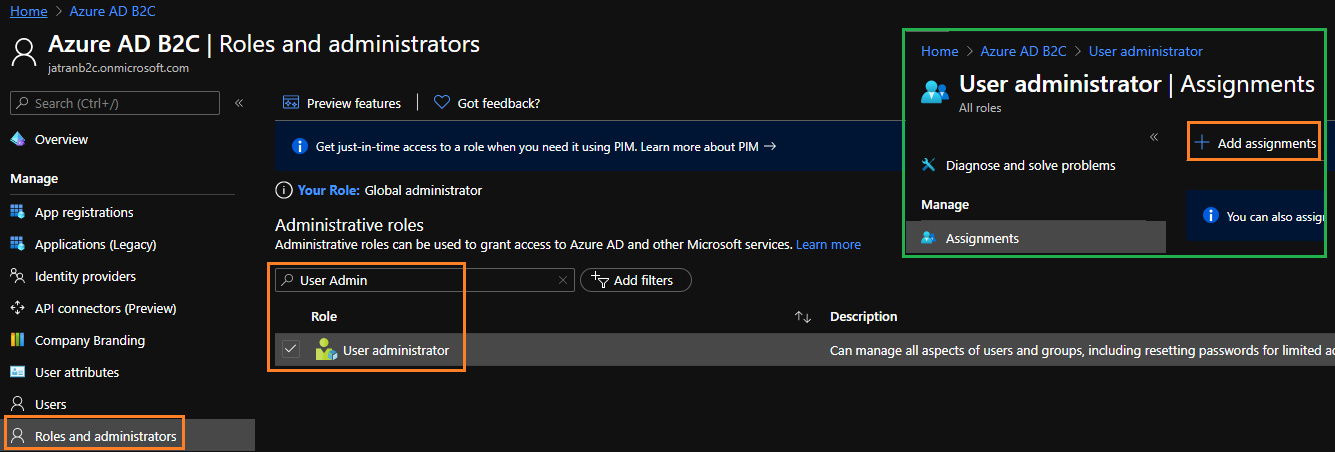
Task: Select Assignments in User administrator pane
Action: click(x=1036, y=238)
